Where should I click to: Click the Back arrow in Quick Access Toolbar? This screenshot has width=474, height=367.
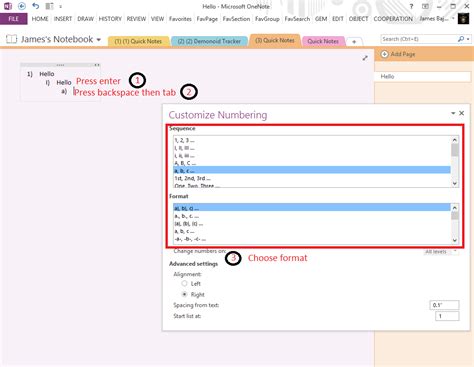[x=22, y=6]
